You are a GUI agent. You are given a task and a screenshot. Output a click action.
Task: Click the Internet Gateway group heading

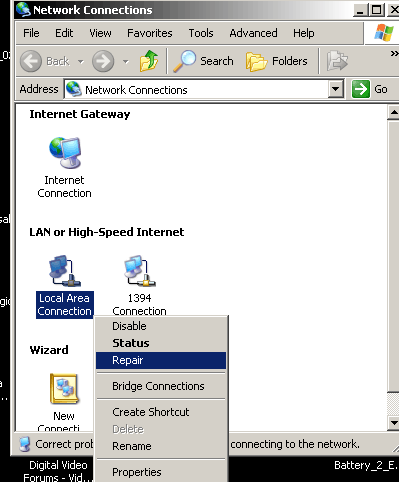tap(80, 114)
